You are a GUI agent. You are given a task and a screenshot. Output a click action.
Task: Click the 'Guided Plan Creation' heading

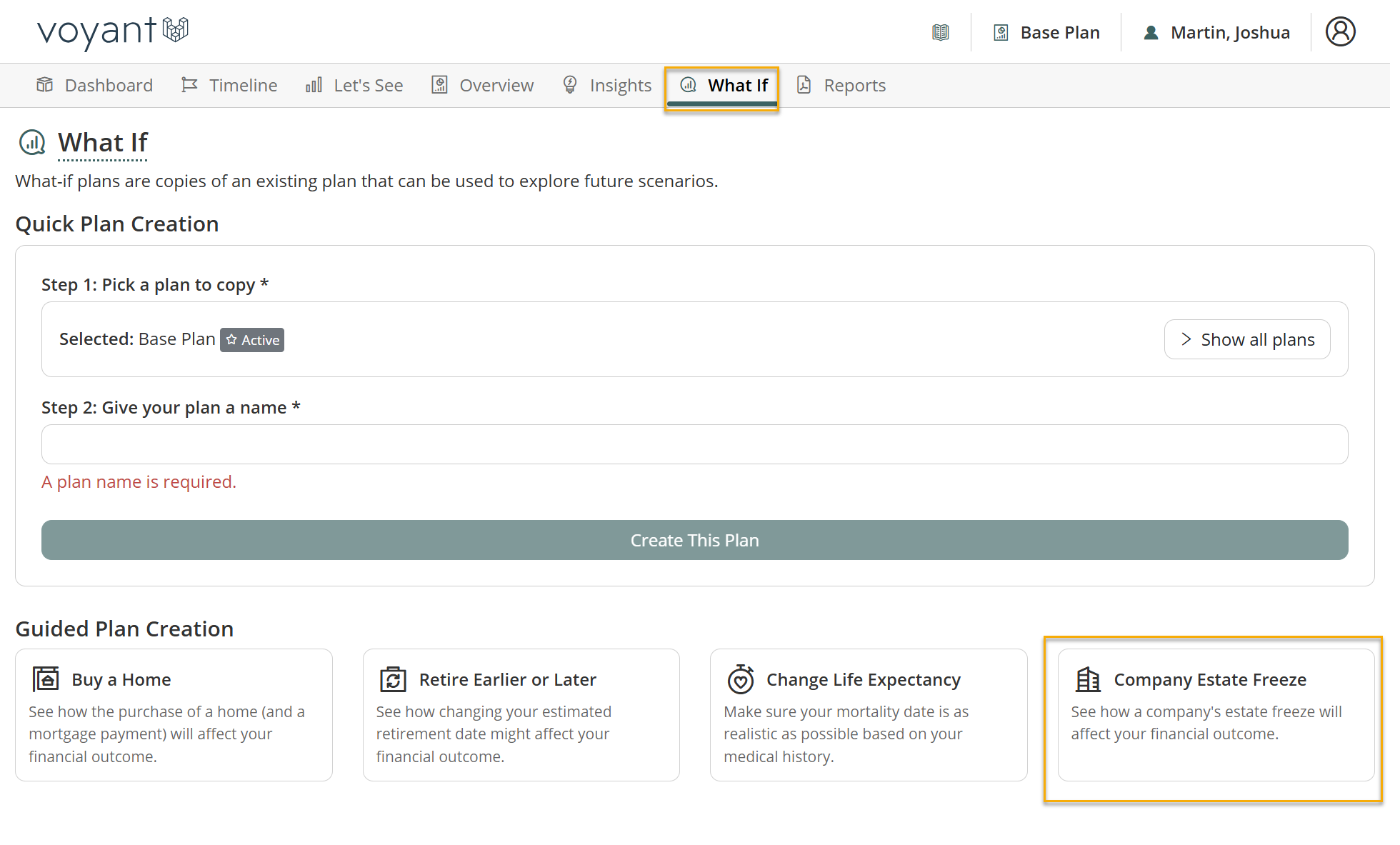124,629
